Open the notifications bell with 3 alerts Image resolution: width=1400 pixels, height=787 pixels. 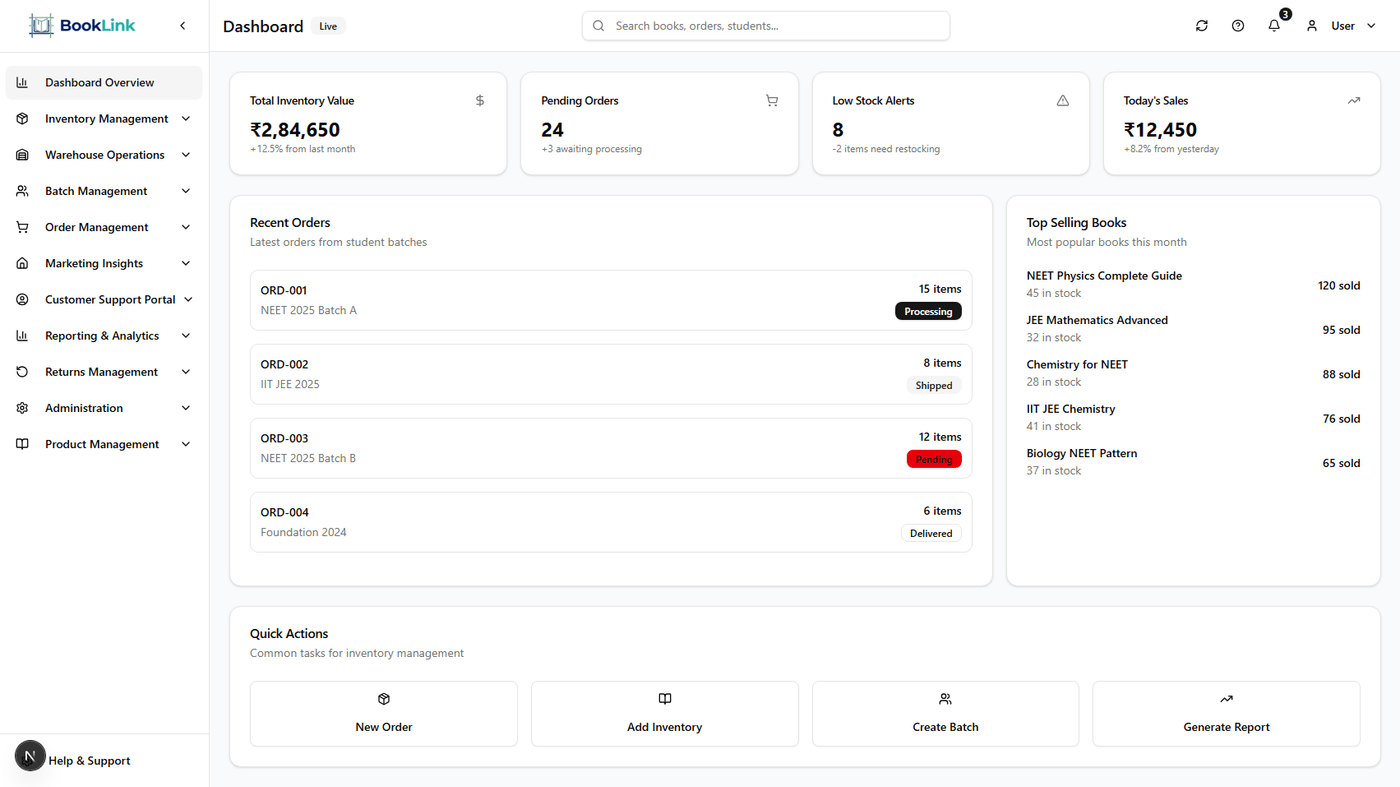coord(1273,25)
